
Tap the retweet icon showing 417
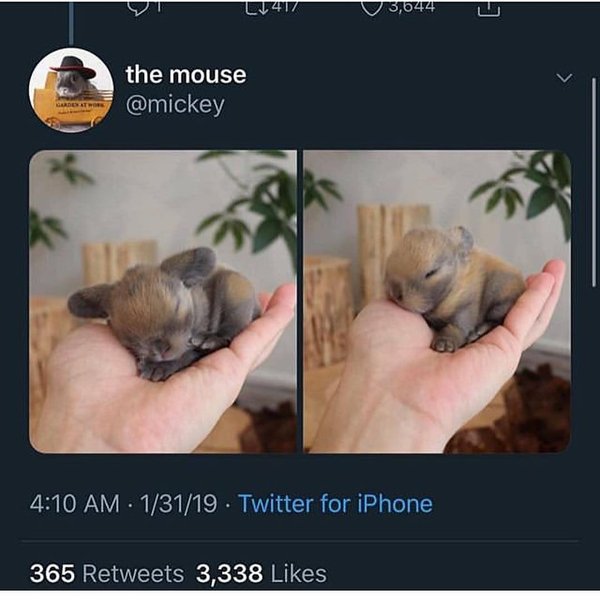(255, 7)
